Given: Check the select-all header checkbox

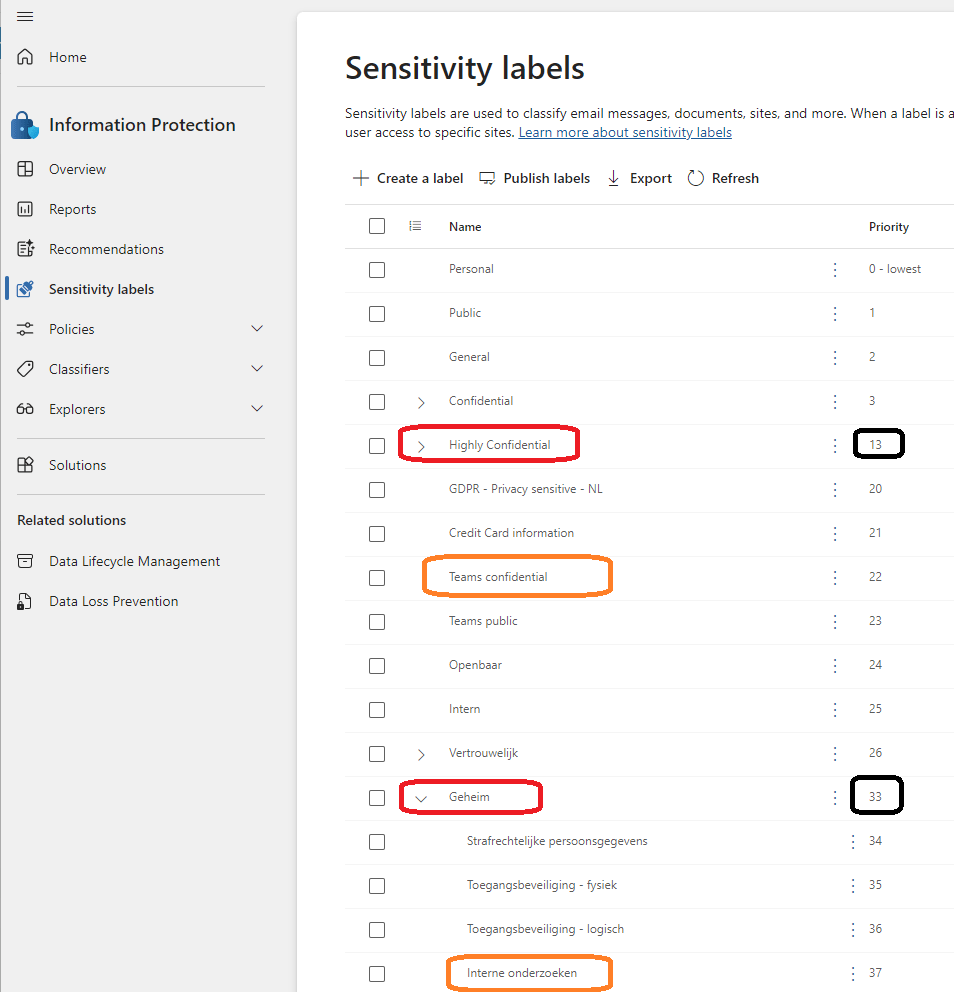Looking at the screenshot, I should click(x=377, y=226).
